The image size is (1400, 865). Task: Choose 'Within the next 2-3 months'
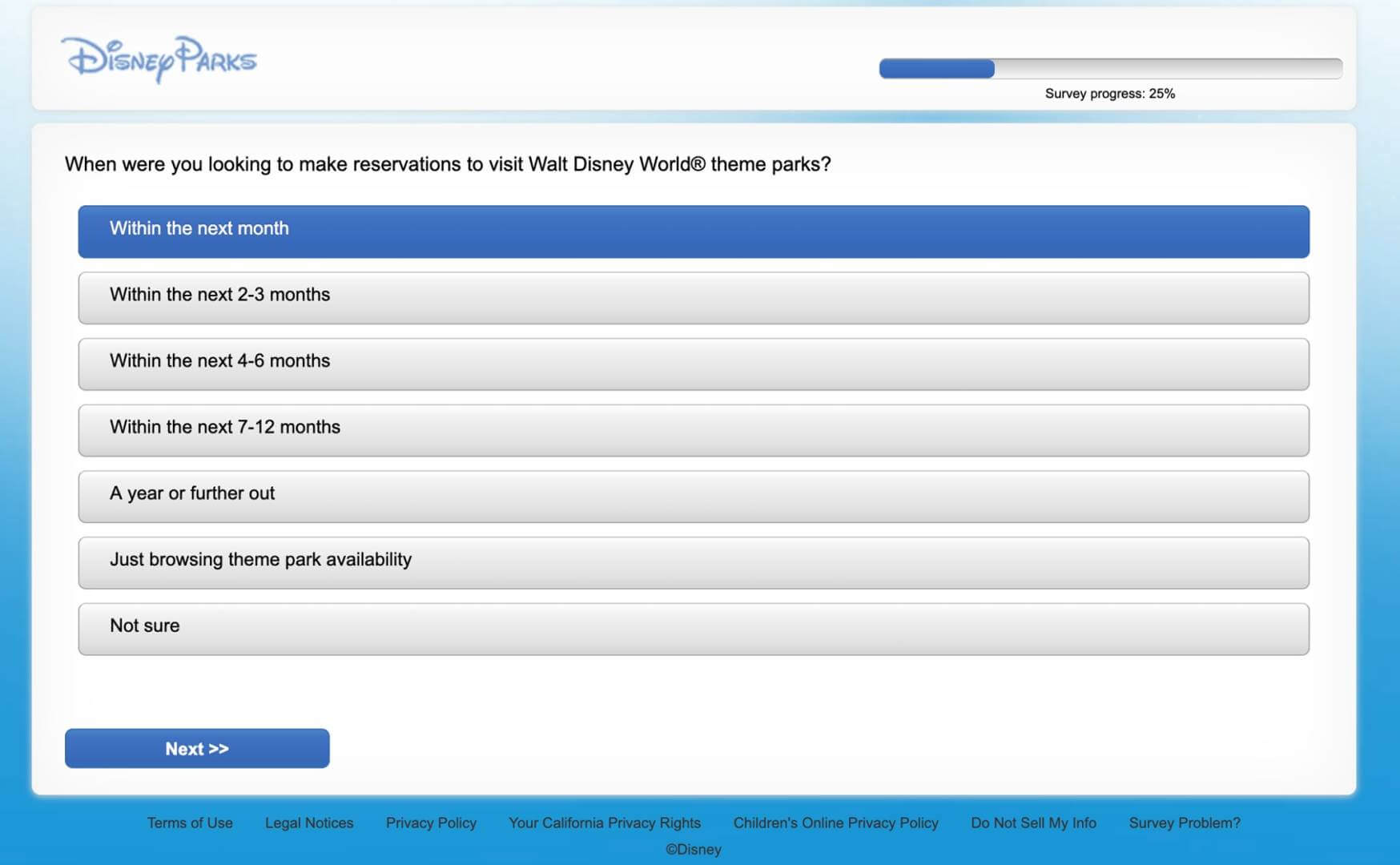[x=694, y=298]
